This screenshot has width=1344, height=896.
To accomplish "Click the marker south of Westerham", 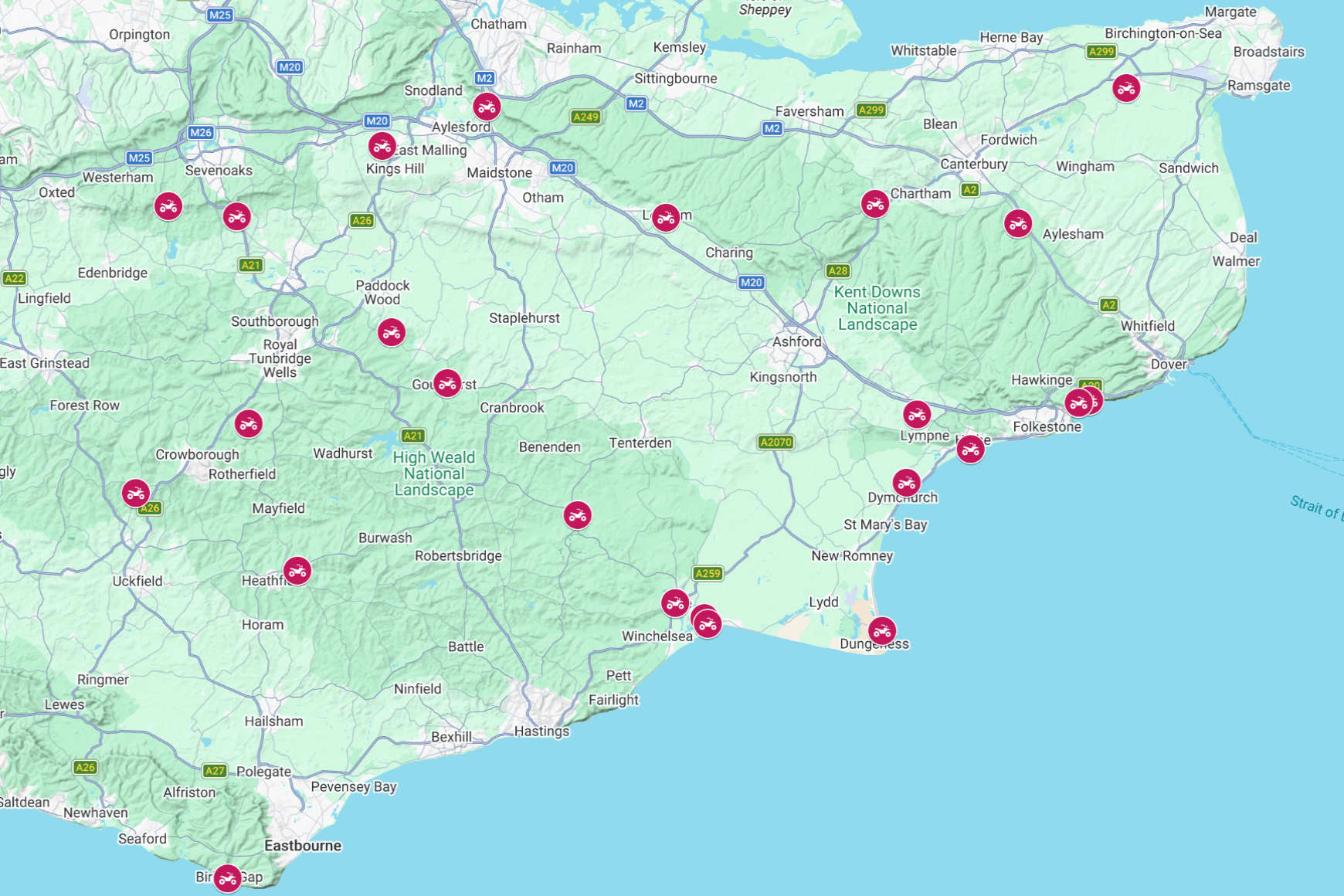I will [168, 206].
